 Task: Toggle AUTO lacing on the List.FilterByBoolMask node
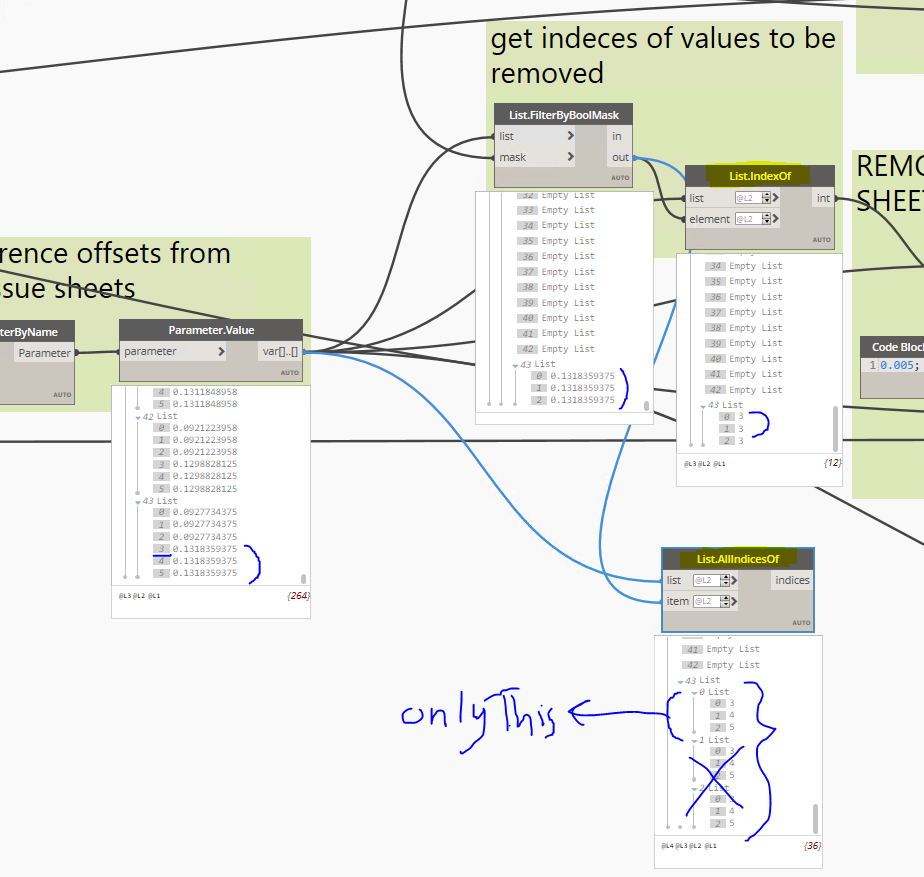tap(619, 176)
